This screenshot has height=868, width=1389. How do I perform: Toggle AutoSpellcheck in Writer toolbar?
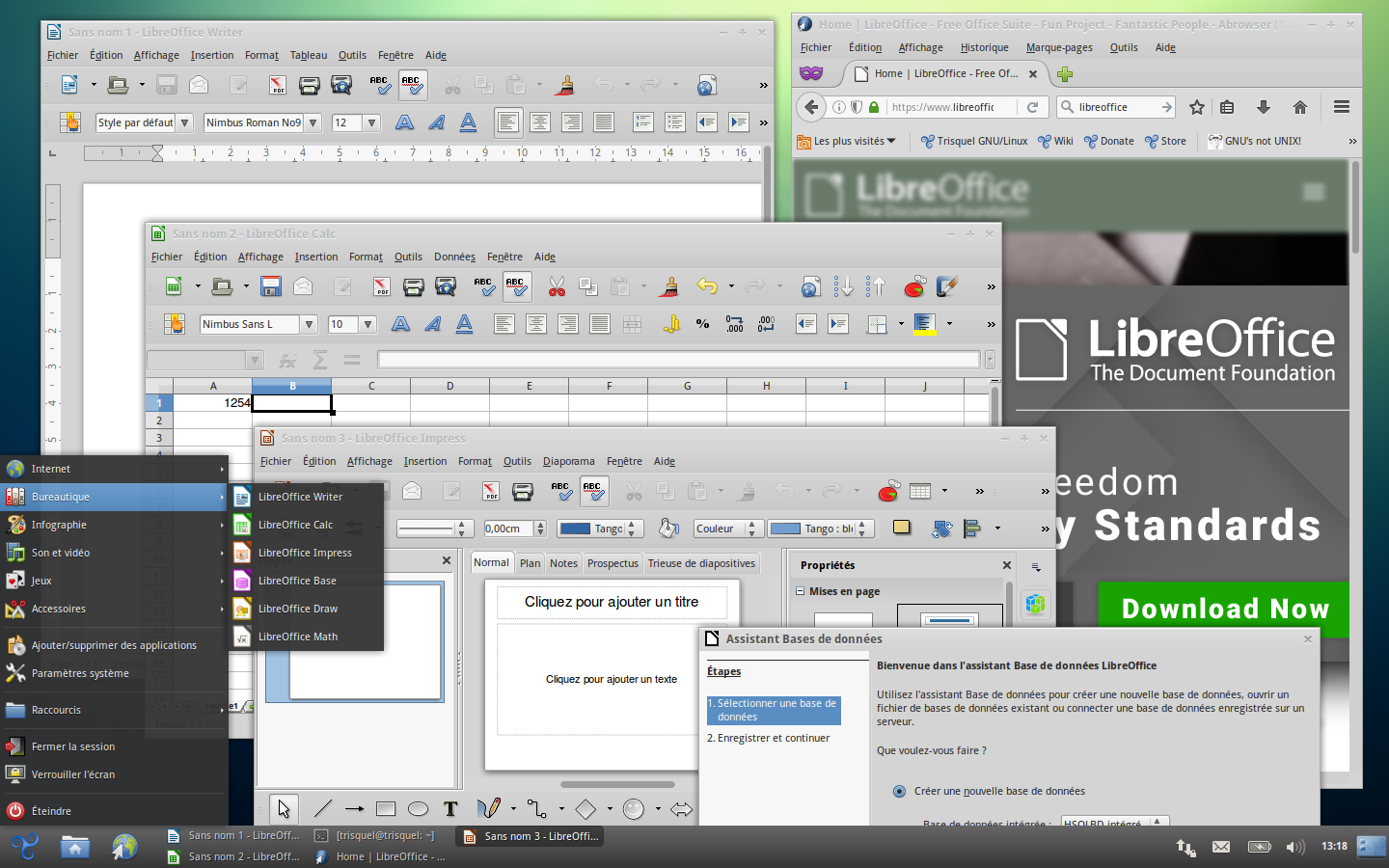click(x=412, y=85)
